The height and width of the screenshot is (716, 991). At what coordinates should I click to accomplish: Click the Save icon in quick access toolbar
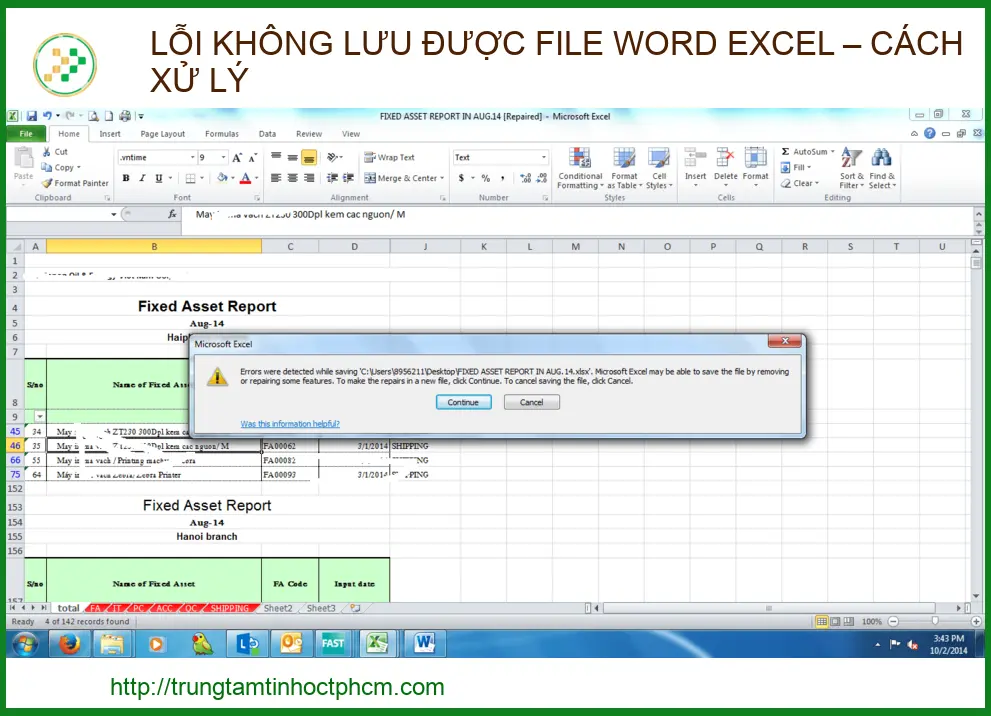click(32, 116)
